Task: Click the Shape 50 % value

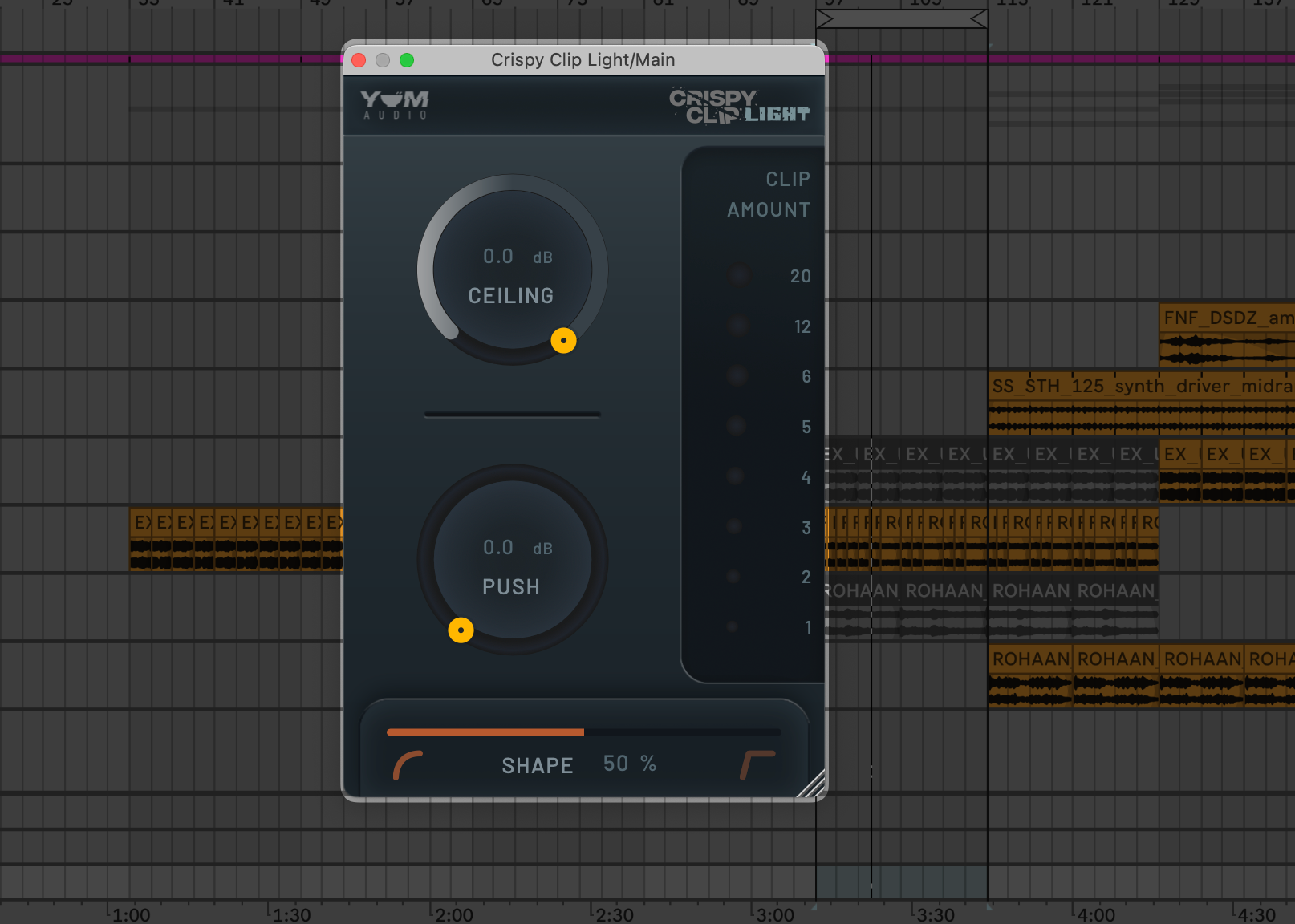Action: pyautogui.click(x=630, y=764)
